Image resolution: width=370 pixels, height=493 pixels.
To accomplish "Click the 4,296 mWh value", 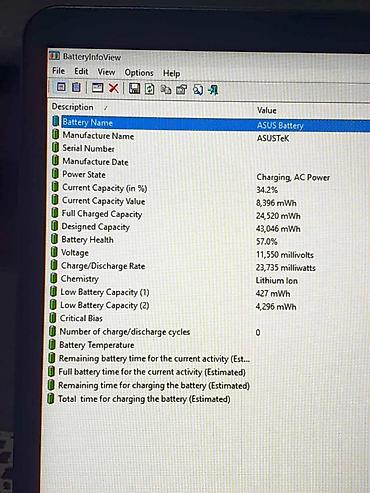I will coord(276,307).
